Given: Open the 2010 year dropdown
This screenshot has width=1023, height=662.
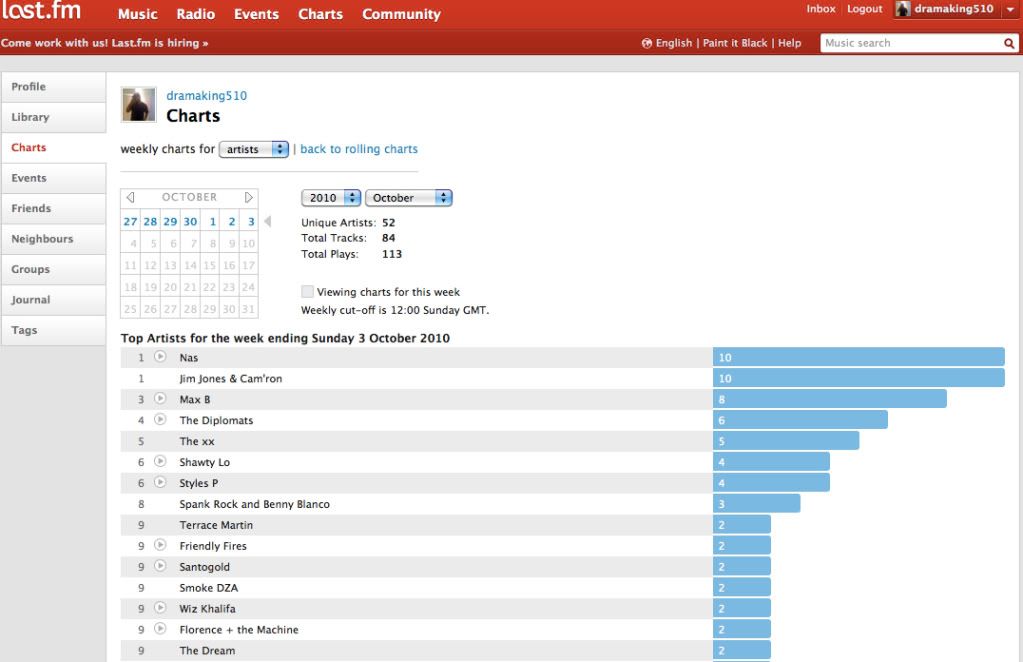Looking at the screenshot, I should pyautogui.click(x=331, y=198).
